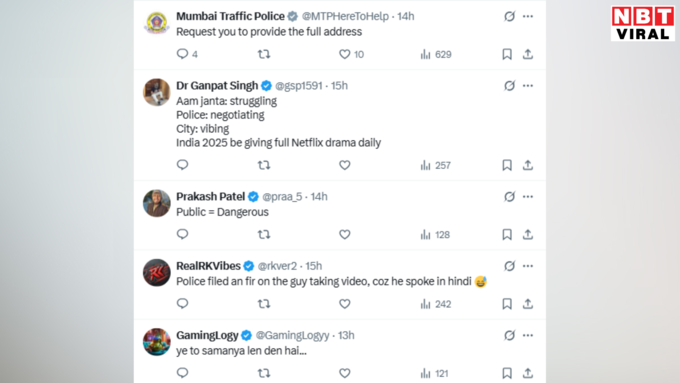Bookmark the Mumbai Traffic Police tweet
Viewport: 680px width, 383px height.
[507, 54]
